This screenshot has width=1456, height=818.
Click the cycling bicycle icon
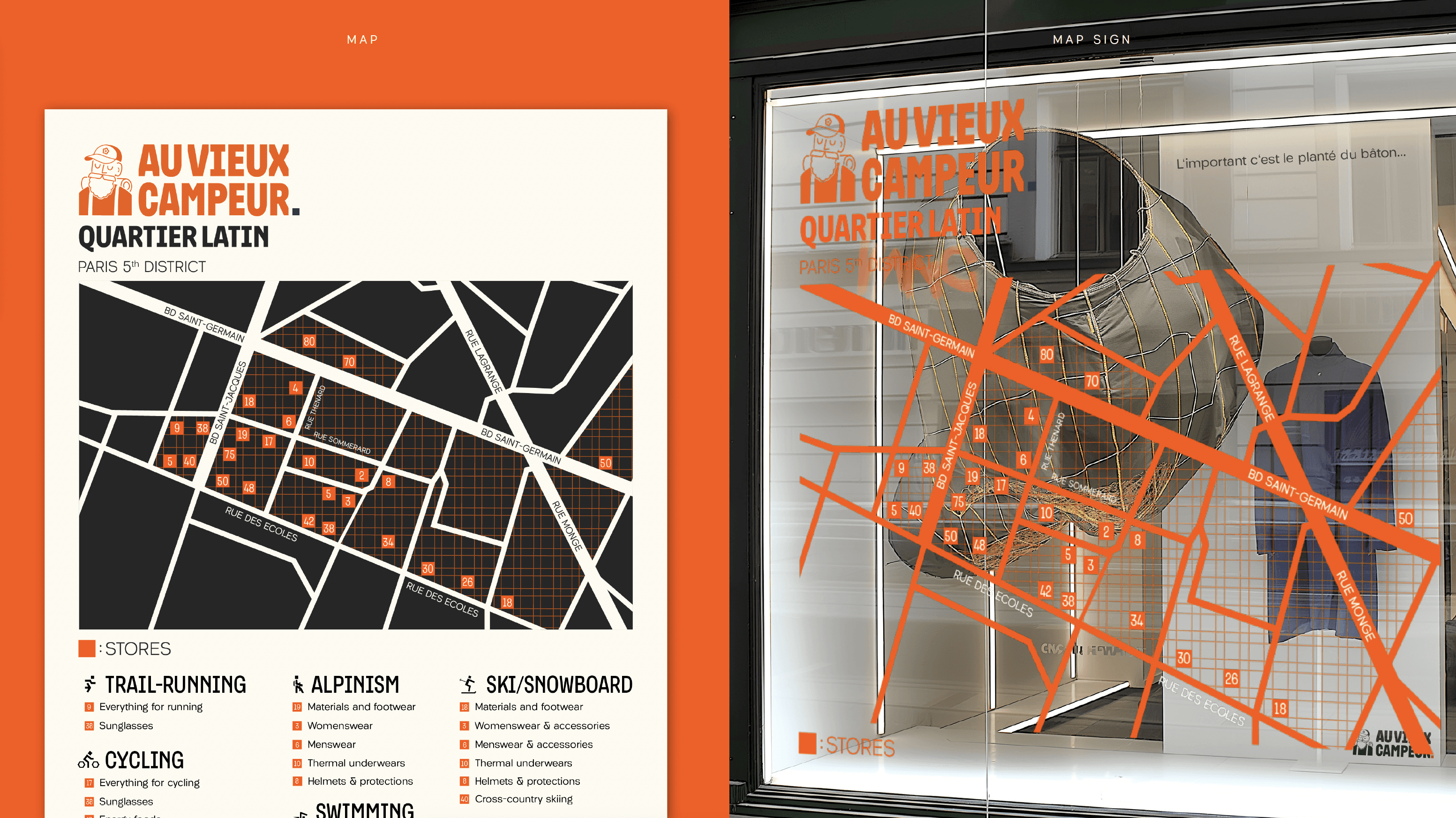(88, 760)
